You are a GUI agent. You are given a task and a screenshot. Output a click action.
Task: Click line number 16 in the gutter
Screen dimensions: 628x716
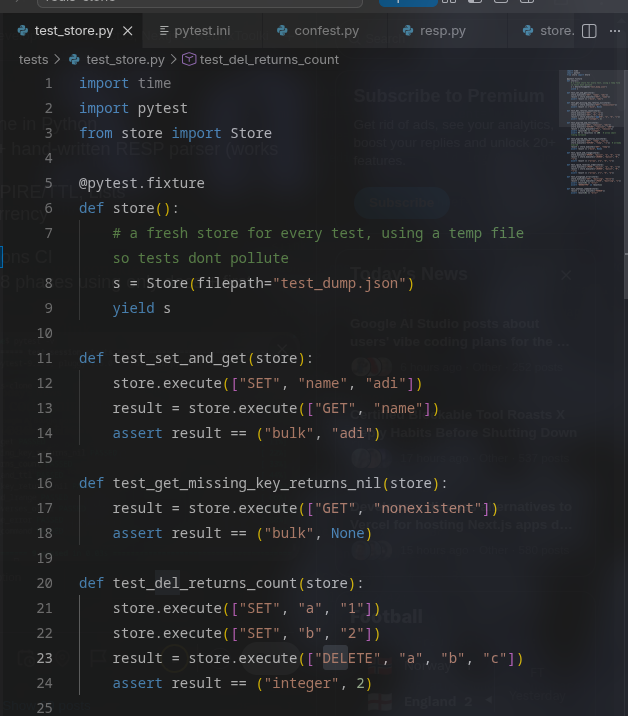tap(44, 483)
